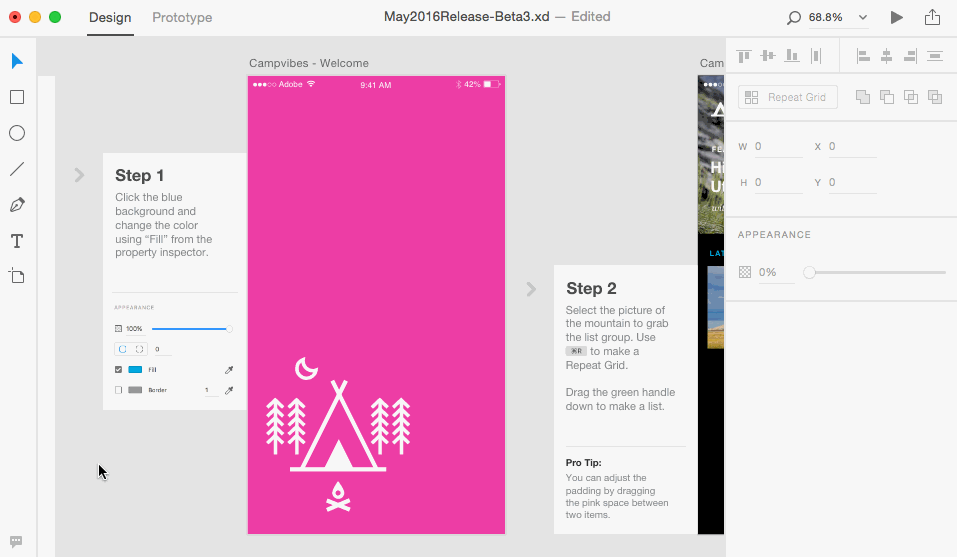Apply the Subtract boolean operation
Screen dimensions: 957x557
tap(887, 97)
